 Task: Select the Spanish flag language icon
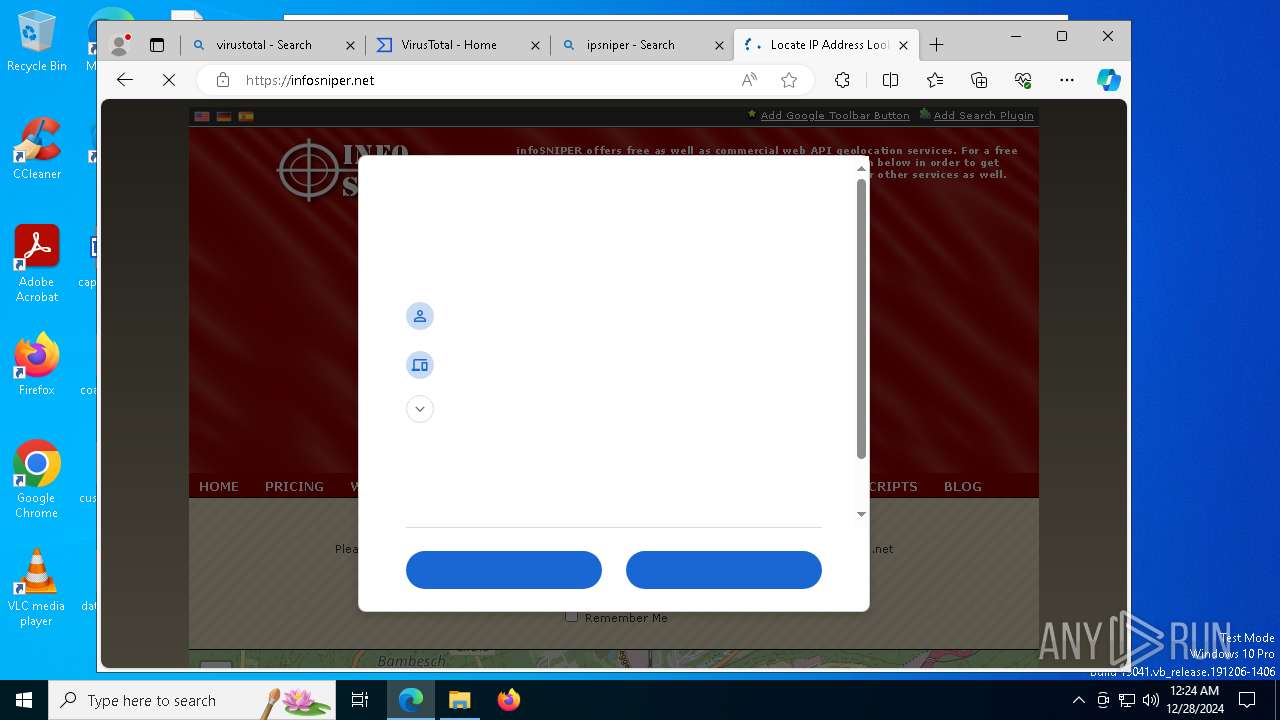pyautogui.click(x=246, y=116)
